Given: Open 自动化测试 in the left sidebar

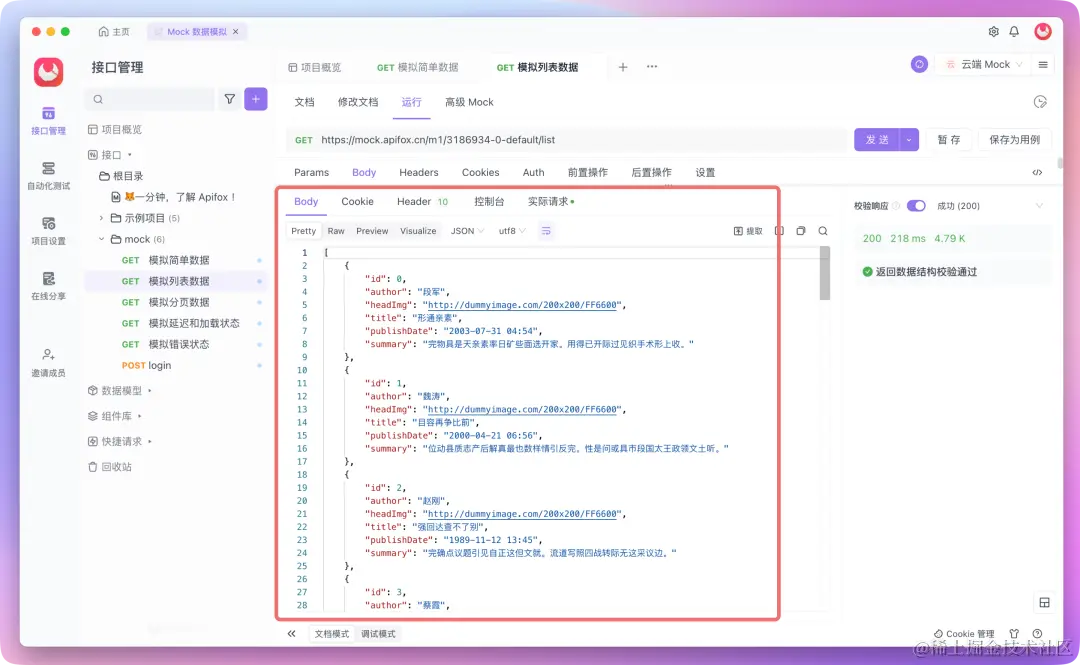Looking at the screenshot, I should click(x=48, y=176).
